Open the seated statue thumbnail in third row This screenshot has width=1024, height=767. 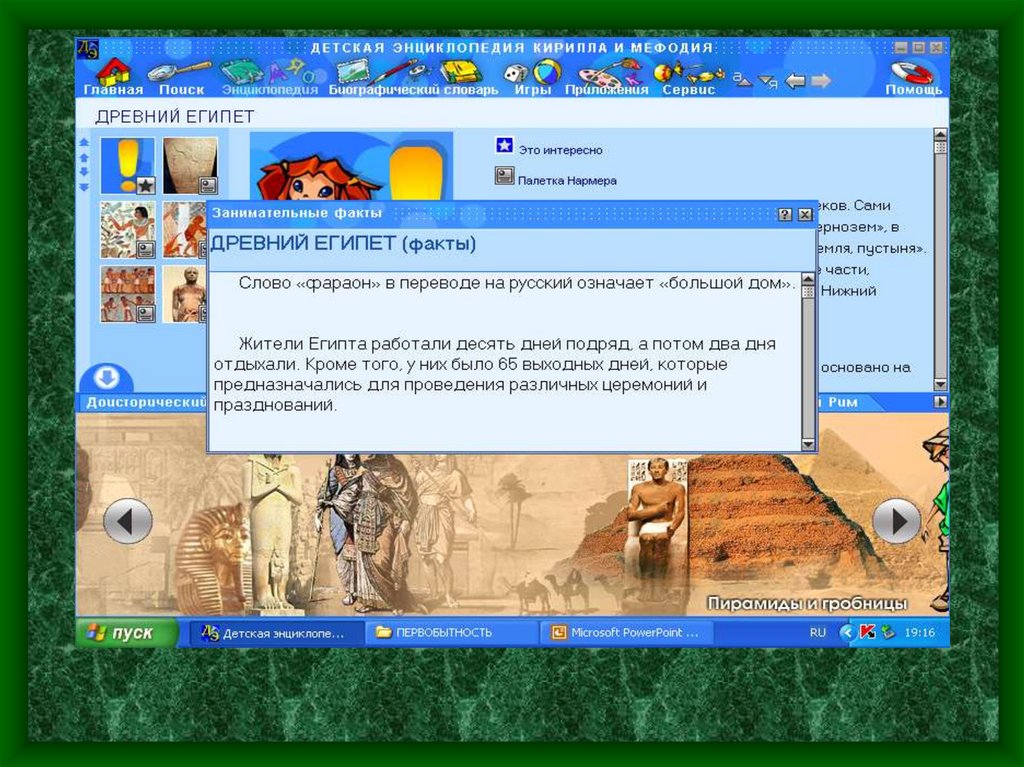pos(184,294)
